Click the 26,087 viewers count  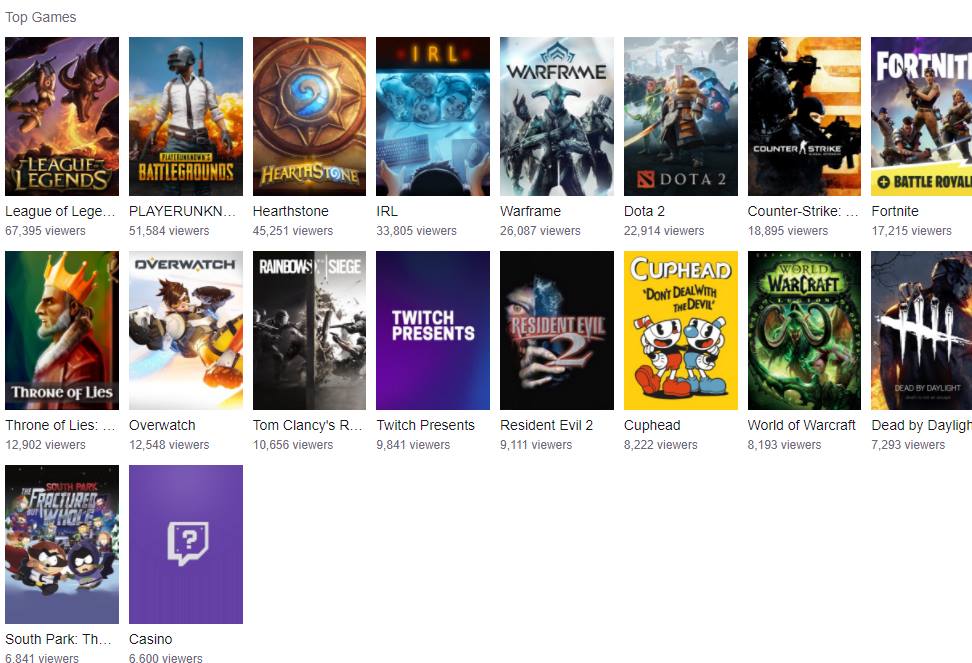[541, 231]
